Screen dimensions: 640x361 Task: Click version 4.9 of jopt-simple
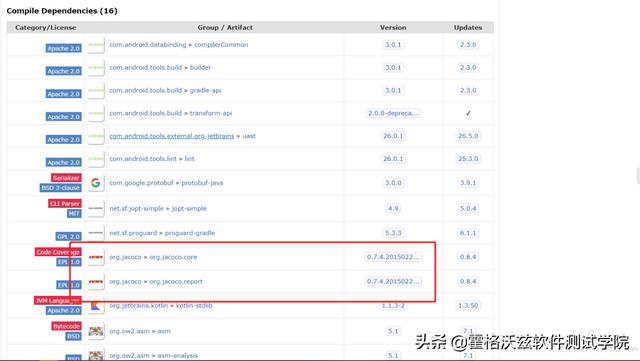[393, 208]
